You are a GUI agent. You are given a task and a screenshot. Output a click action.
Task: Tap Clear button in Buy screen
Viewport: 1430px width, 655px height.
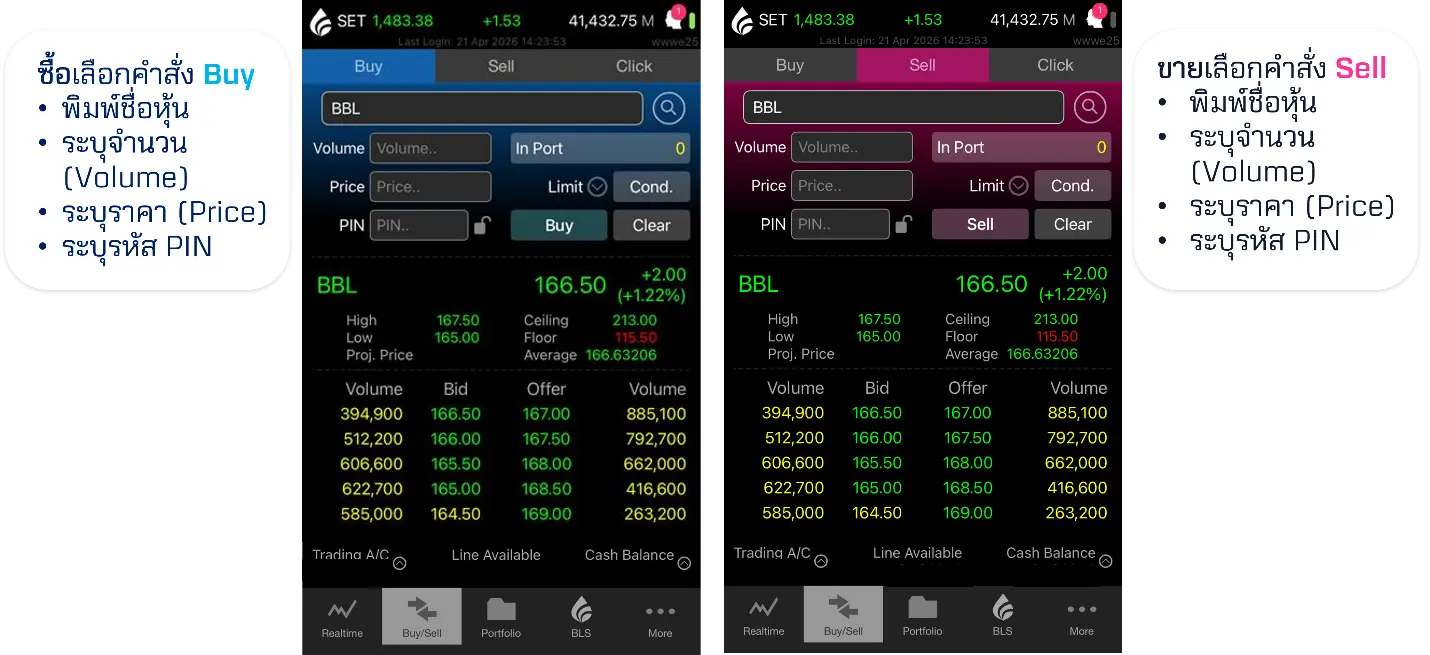(651, 225)
